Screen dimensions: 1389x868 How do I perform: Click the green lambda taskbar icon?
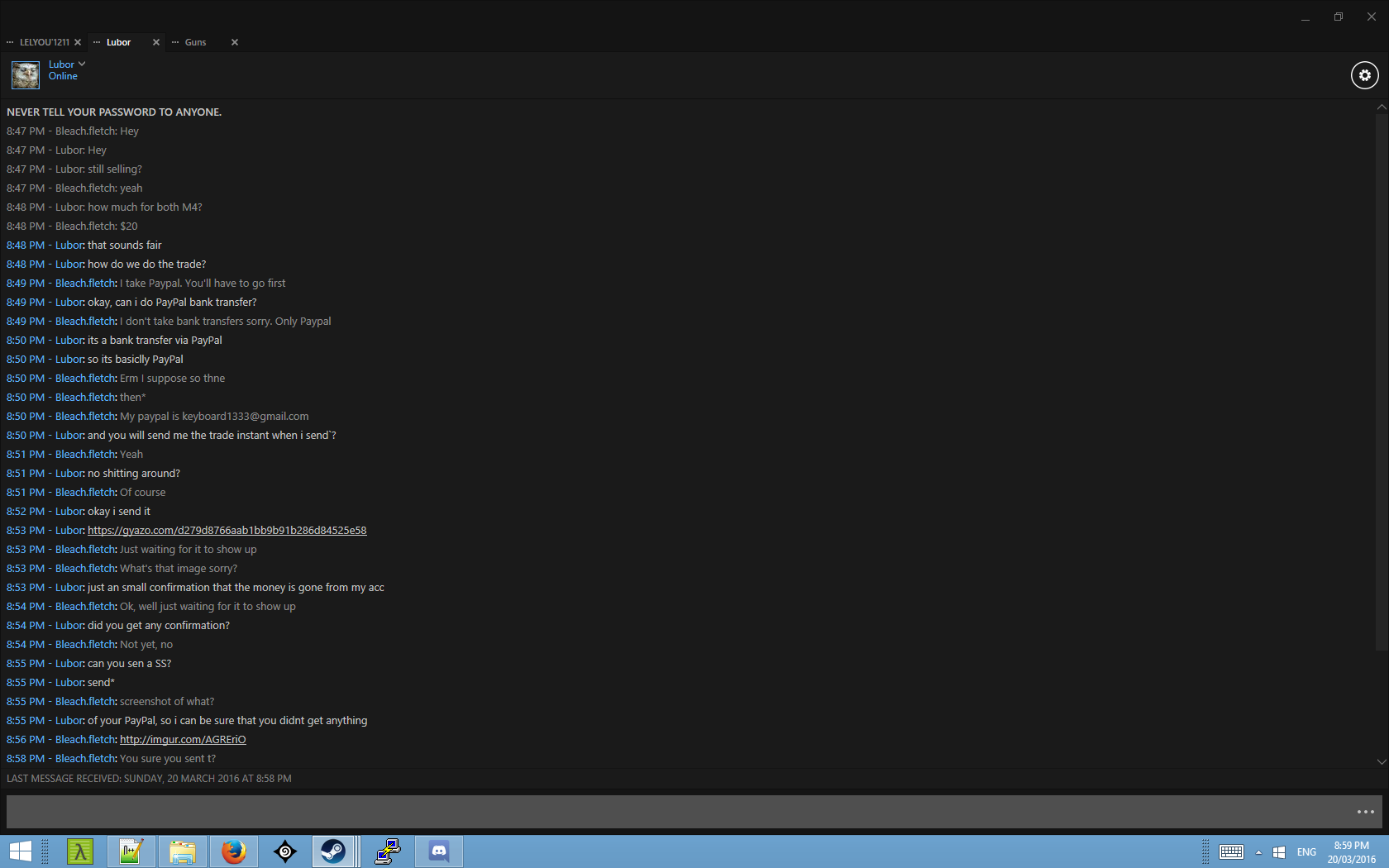click(80, 851)
